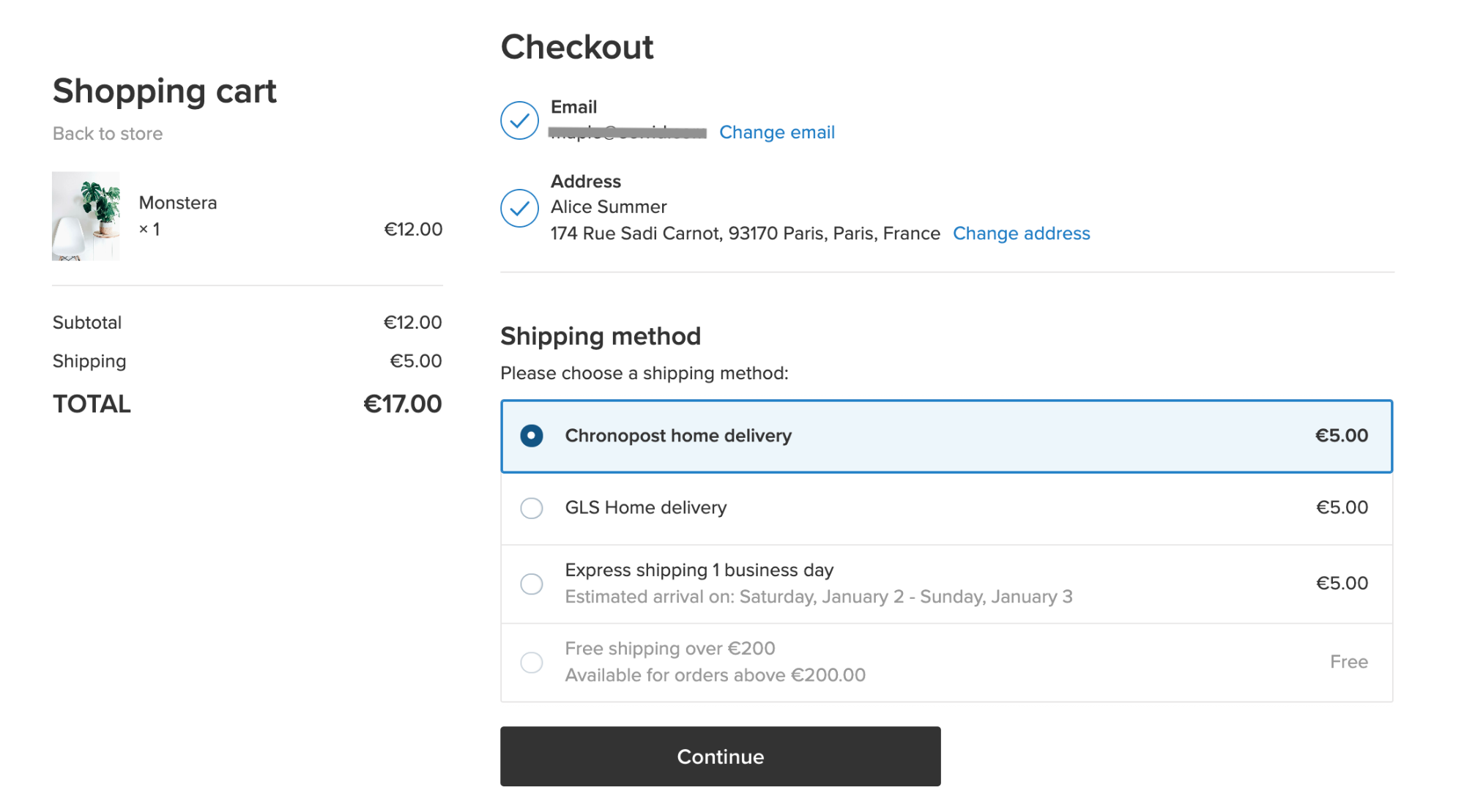Click the GLS Home delivery option row

click(946, 508)
